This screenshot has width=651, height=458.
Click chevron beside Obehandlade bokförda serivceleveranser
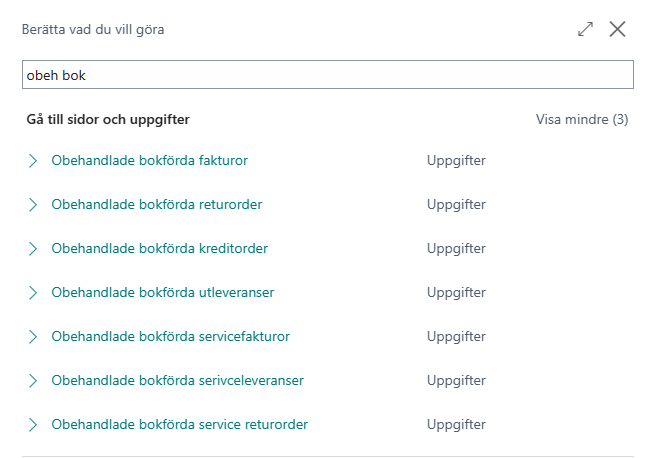(x=33, y=381)
